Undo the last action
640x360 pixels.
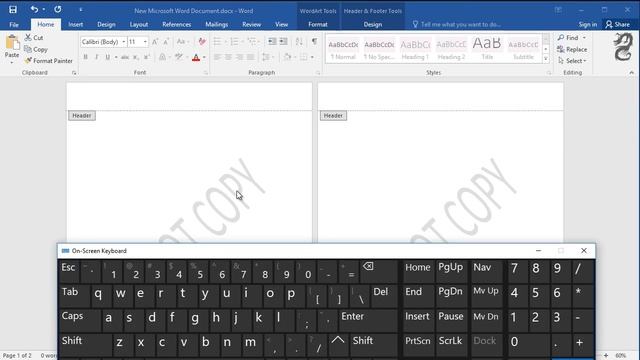point(34,9)
